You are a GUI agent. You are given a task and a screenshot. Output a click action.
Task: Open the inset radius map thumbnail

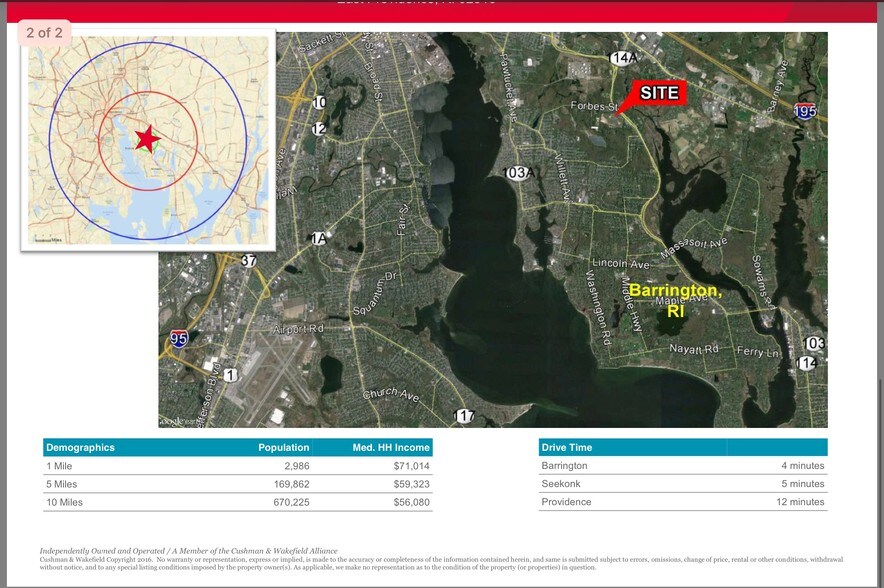147,140
